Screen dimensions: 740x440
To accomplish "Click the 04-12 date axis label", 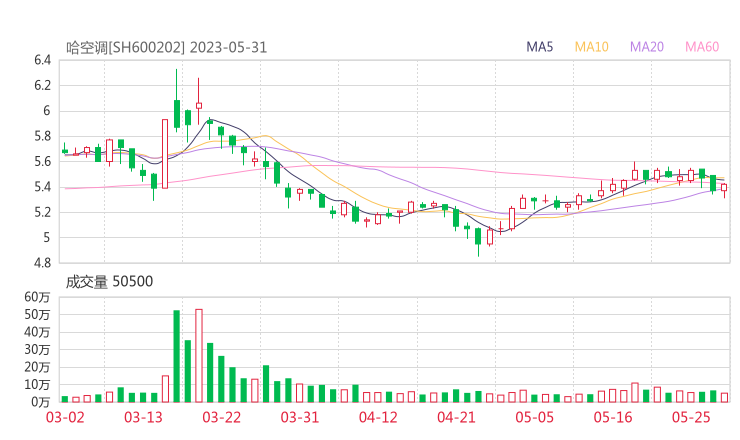I will point(378,417).
